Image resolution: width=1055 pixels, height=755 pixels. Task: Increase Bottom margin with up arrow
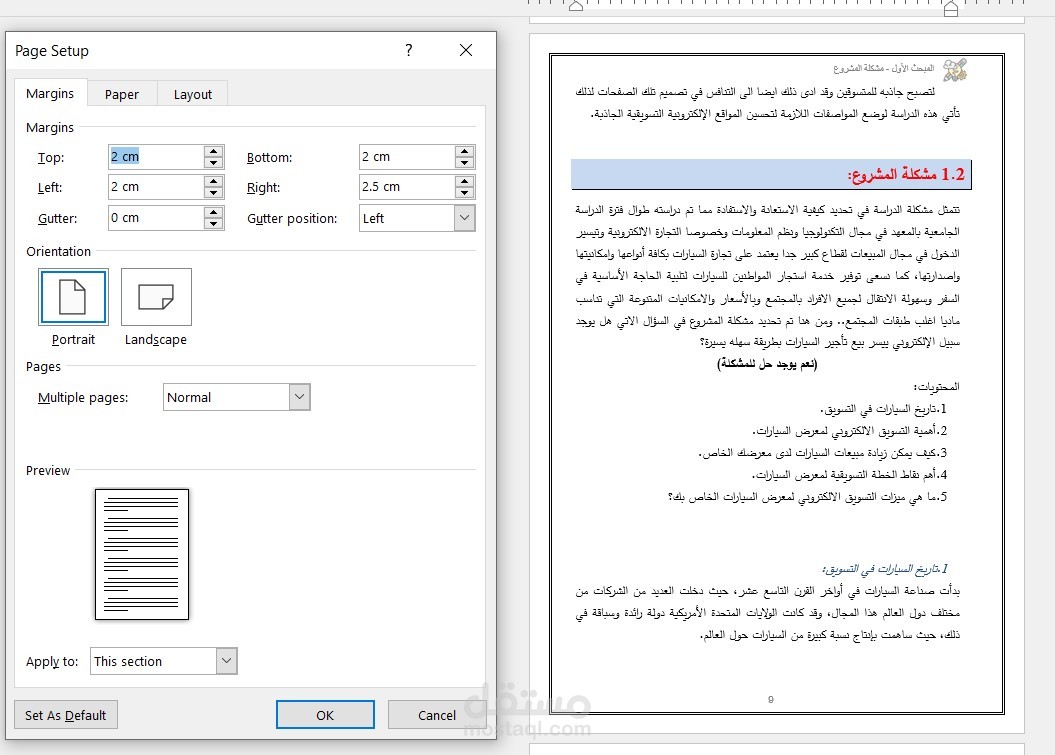464,151
